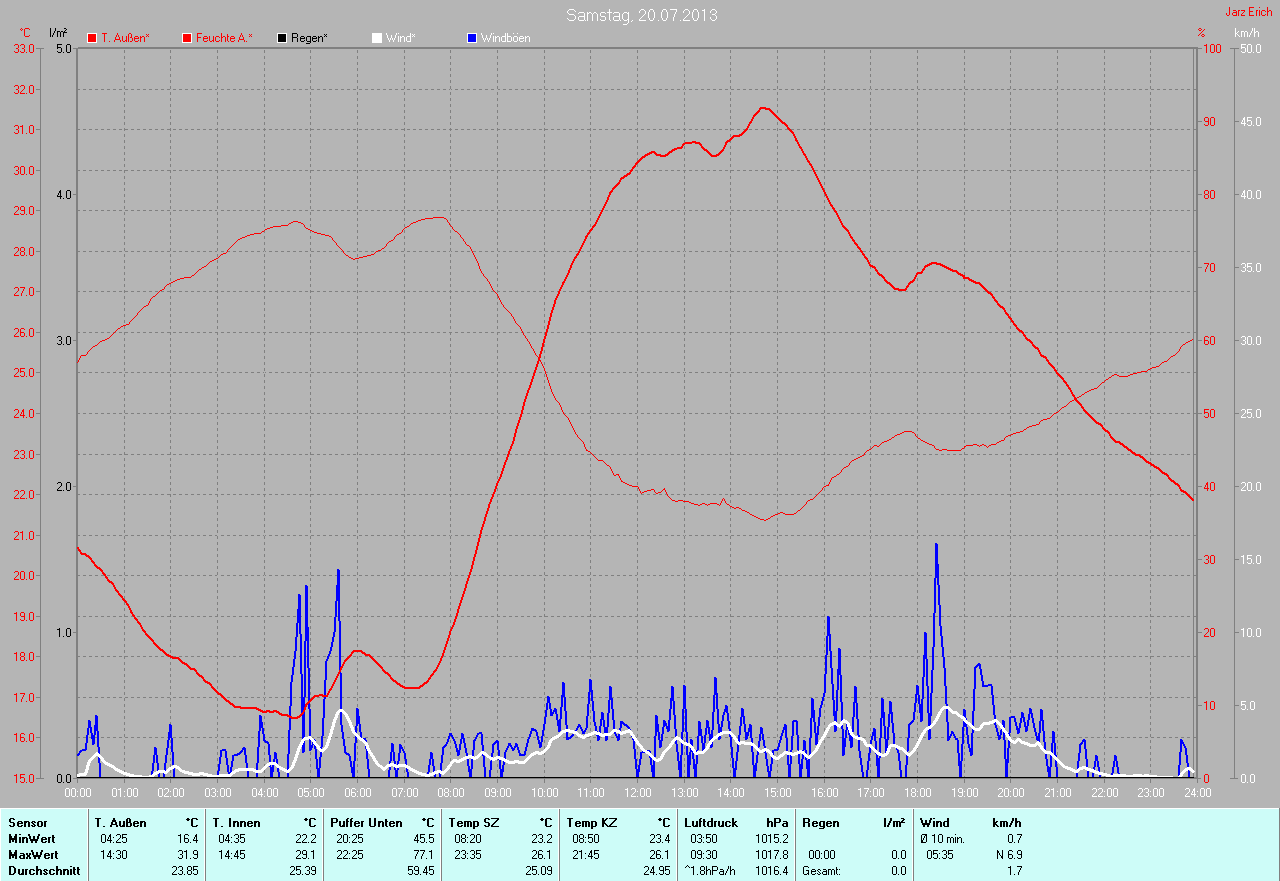This screenshot has height=881, width=1280.
Task: Click the red Feuchte A. legend color square
Action: click(187, 38)
